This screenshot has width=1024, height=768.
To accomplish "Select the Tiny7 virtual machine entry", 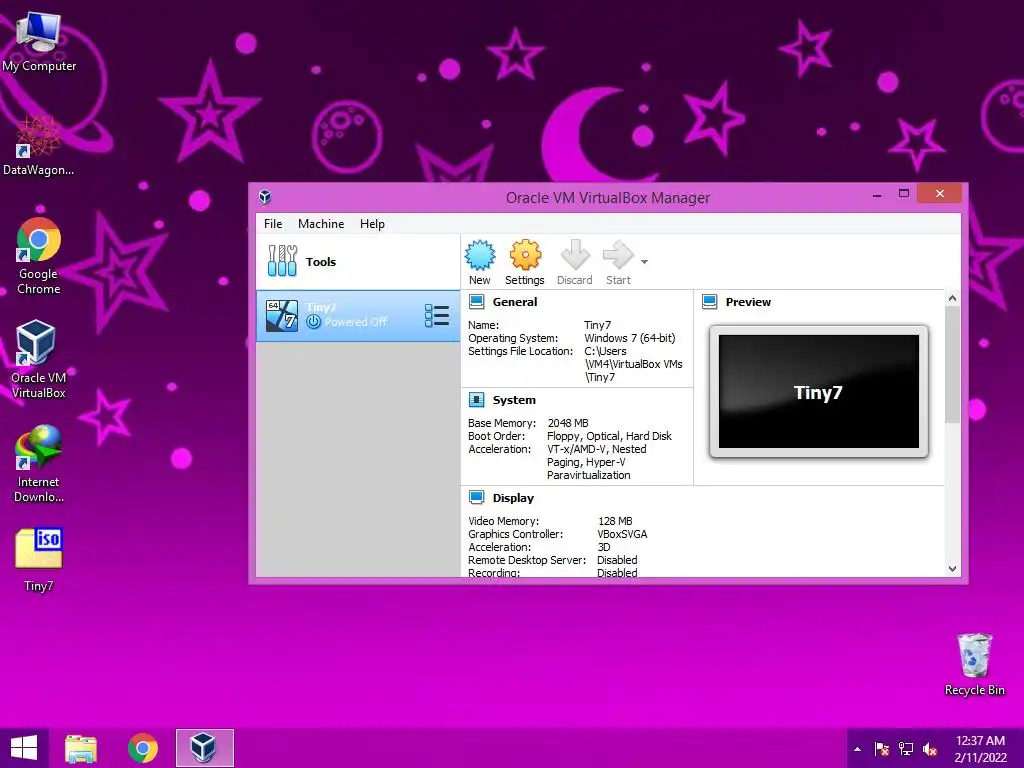I will [358, 316].
